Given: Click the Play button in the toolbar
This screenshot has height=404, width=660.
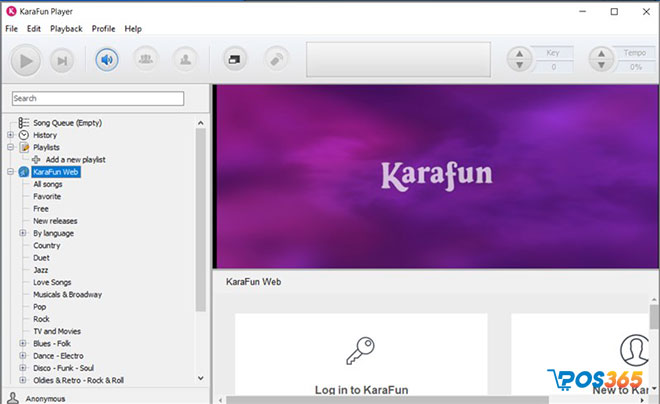Looking at the screenshot, I should pos(26,61).
